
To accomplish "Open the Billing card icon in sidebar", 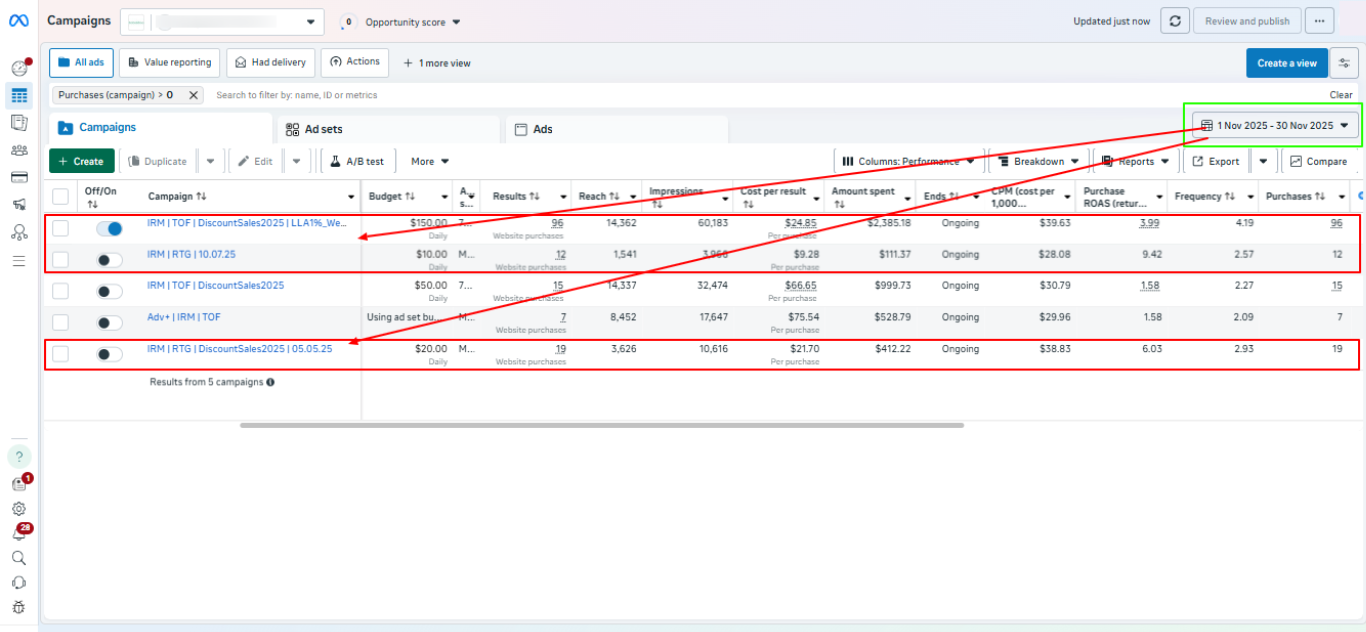I will (x=18, y=177).
